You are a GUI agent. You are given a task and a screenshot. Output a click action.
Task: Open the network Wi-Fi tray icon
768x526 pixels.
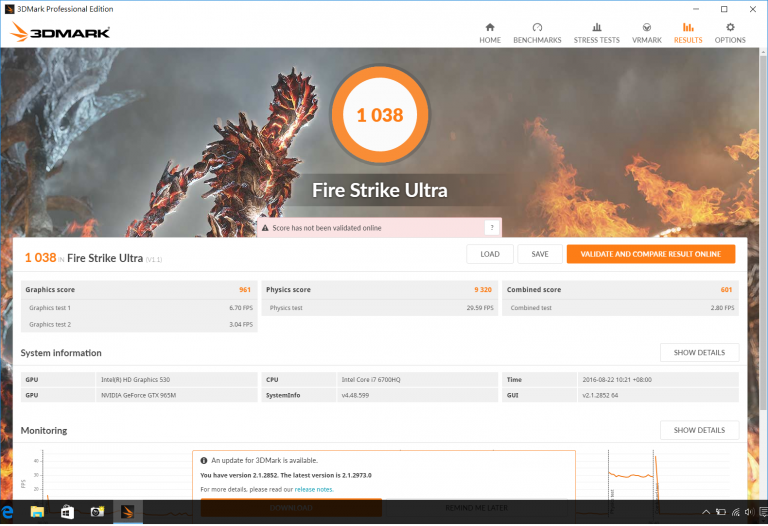pyautogui.click(x=735, y=512)
